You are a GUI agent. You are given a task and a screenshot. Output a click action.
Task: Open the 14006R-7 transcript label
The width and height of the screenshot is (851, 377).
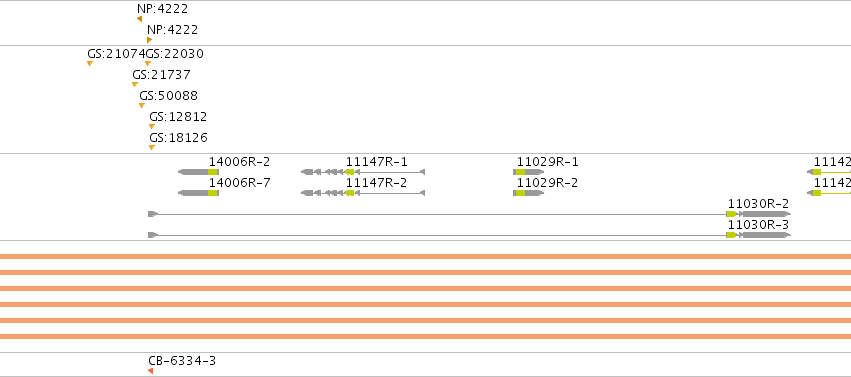tap(239, 183)
